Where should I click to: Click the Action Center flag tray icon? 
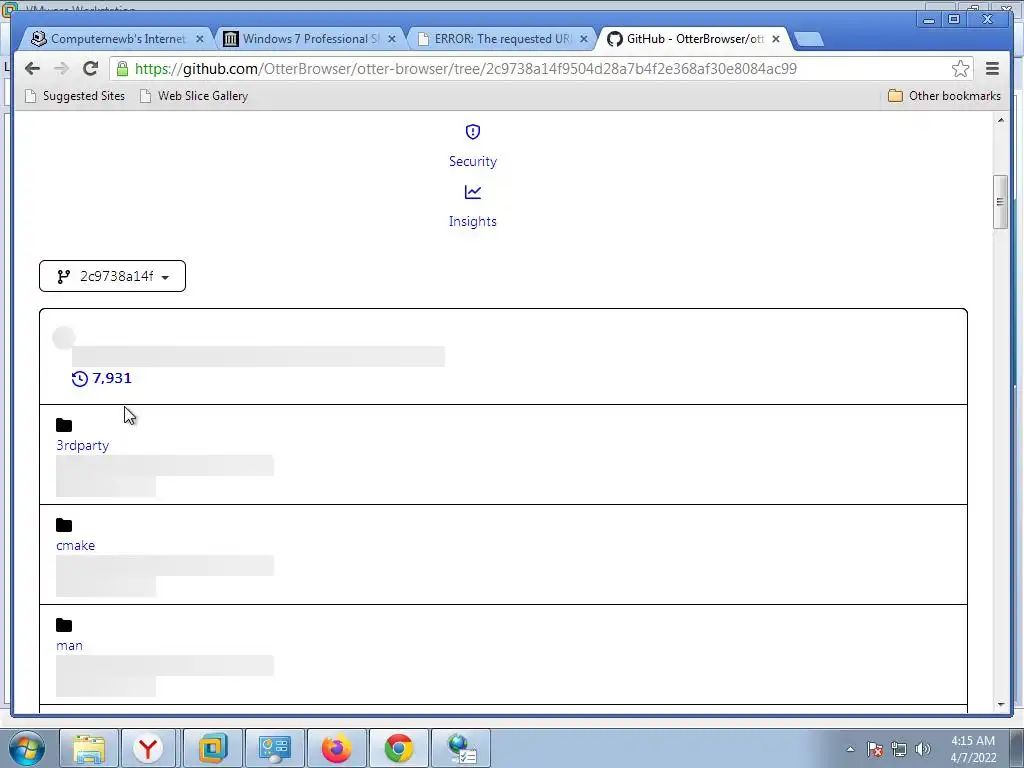874,749
